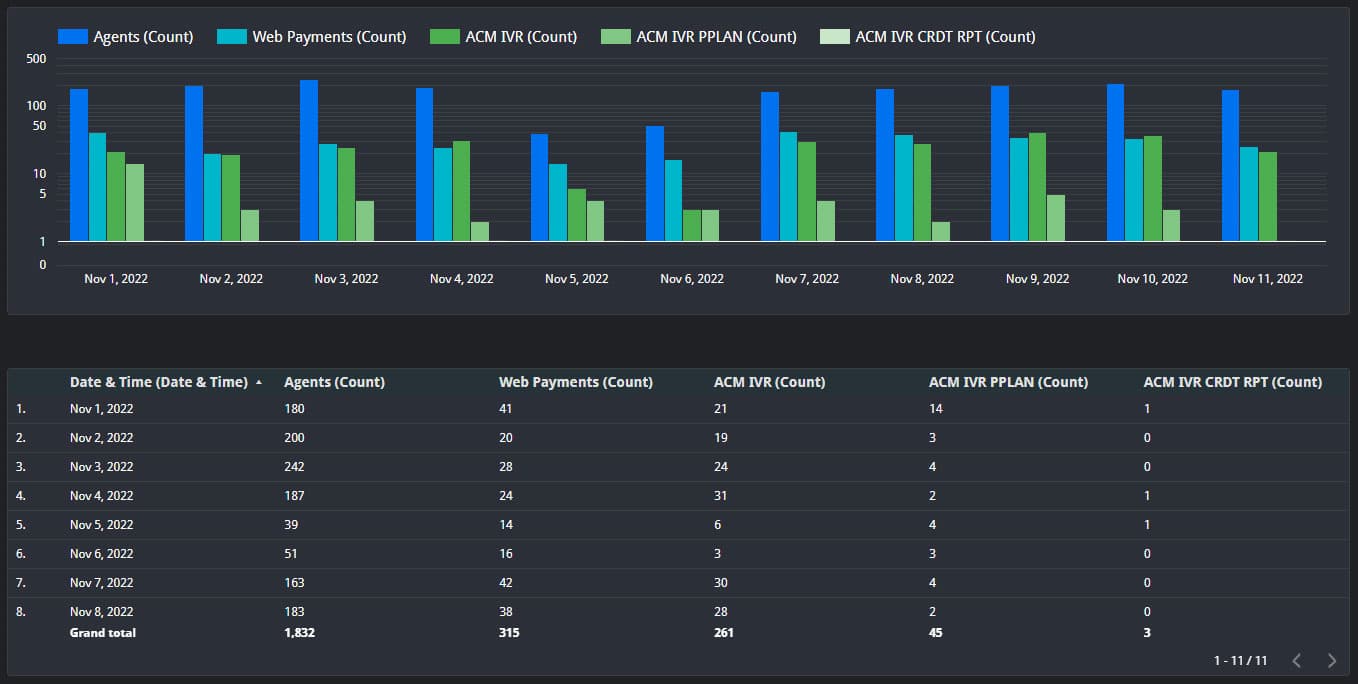Click sort arrow on Date & Time header
Screen dimensions: 1358x684
point(259,382)
